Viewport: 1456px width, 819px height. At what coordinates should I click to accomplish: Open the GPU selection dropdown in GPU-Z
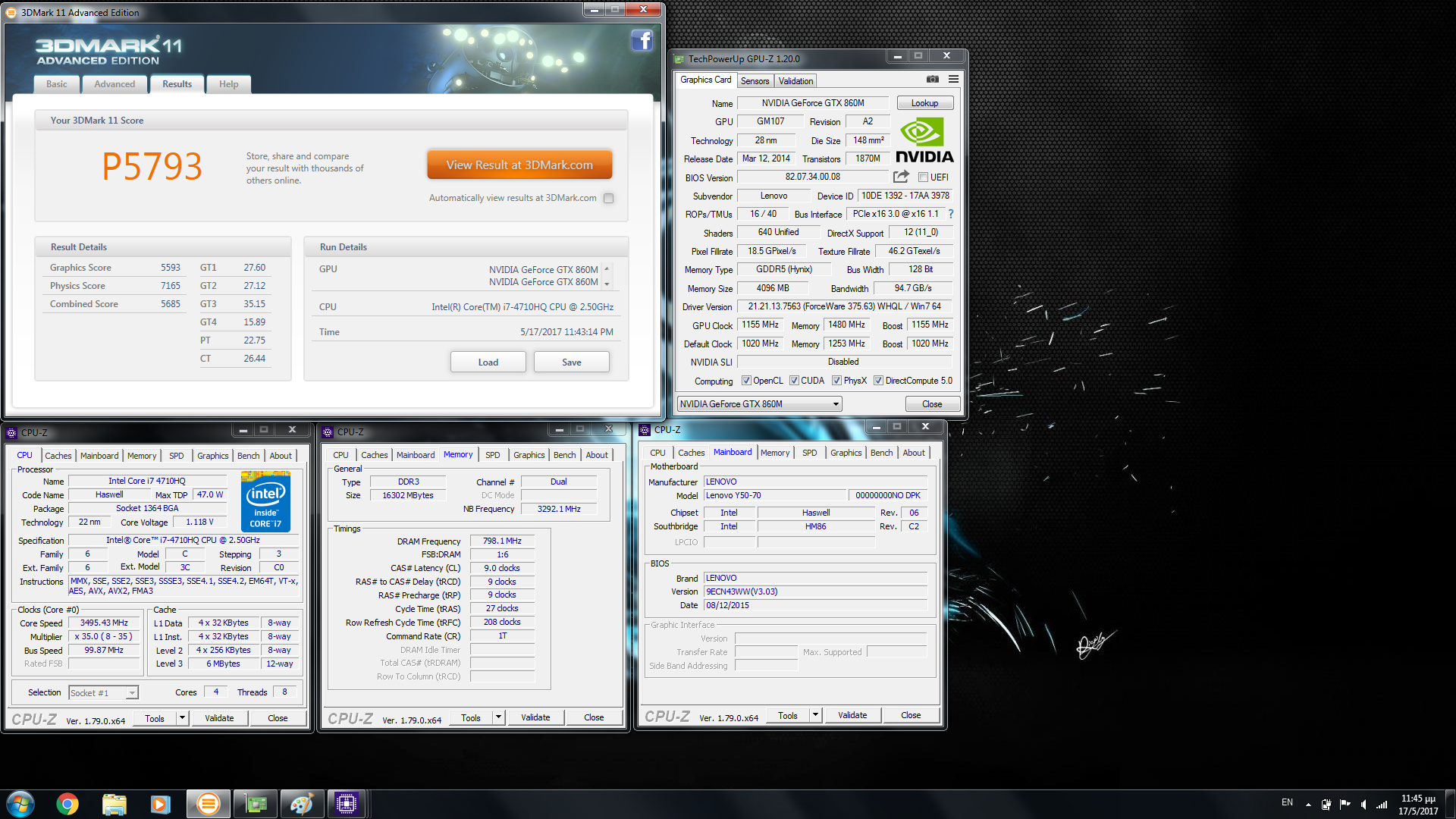[760, 404]
